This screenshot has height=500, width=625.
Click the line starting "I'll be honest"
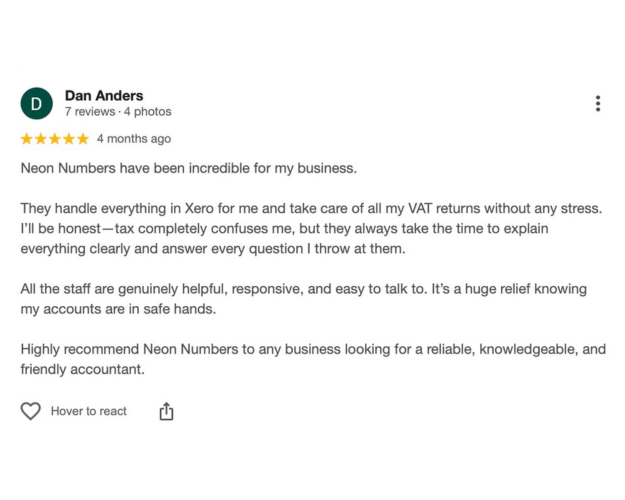click(285, 229)
